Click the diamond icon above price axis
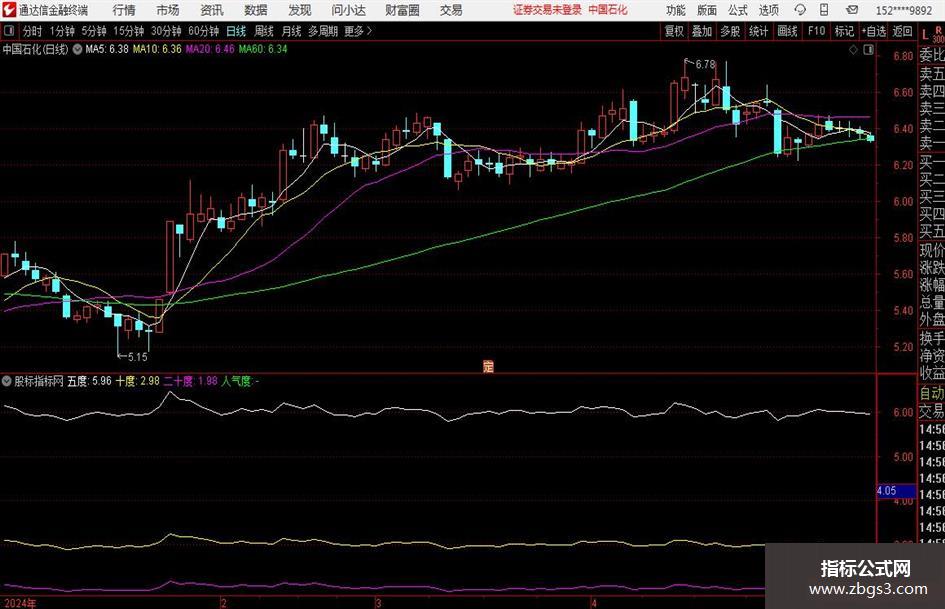The height and width of the screenshot is (609, 945). tap(853, 50)
